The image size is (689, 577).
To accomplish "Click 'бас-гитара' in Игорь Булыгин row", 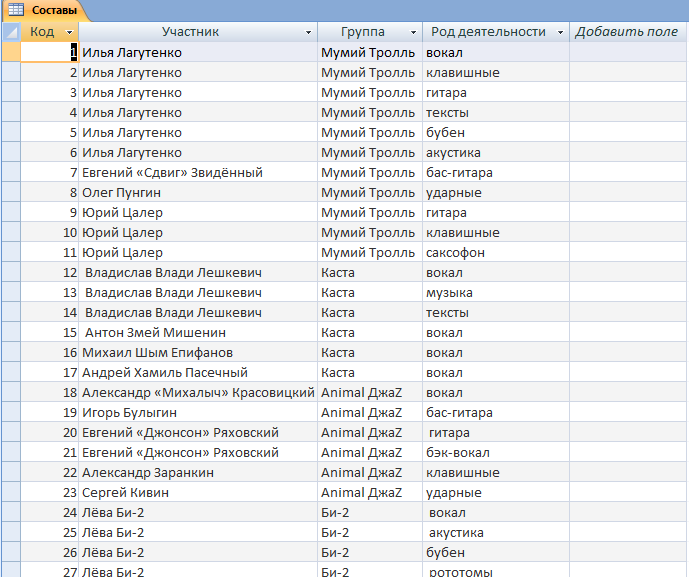I will (496, 413).
